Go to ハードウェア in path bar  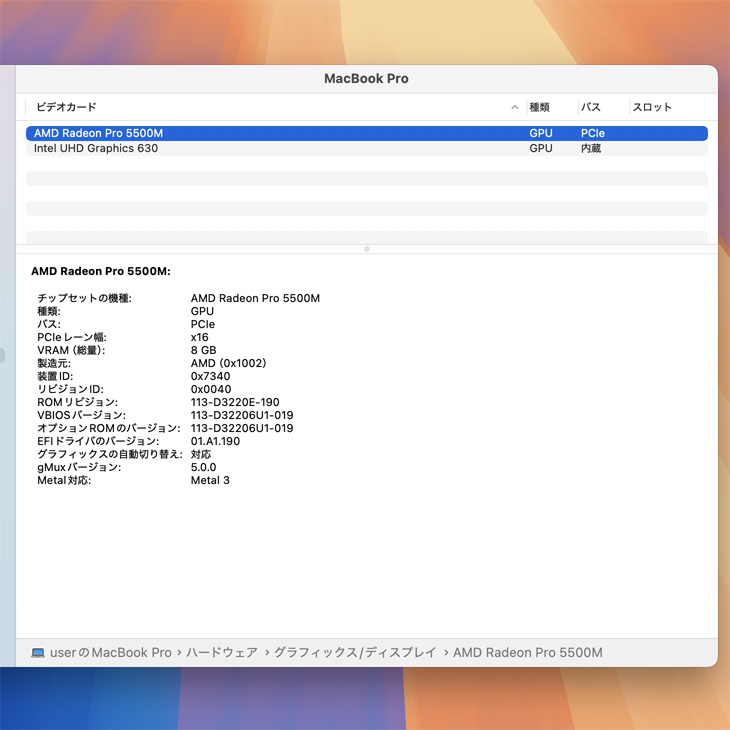pos(222,653)
